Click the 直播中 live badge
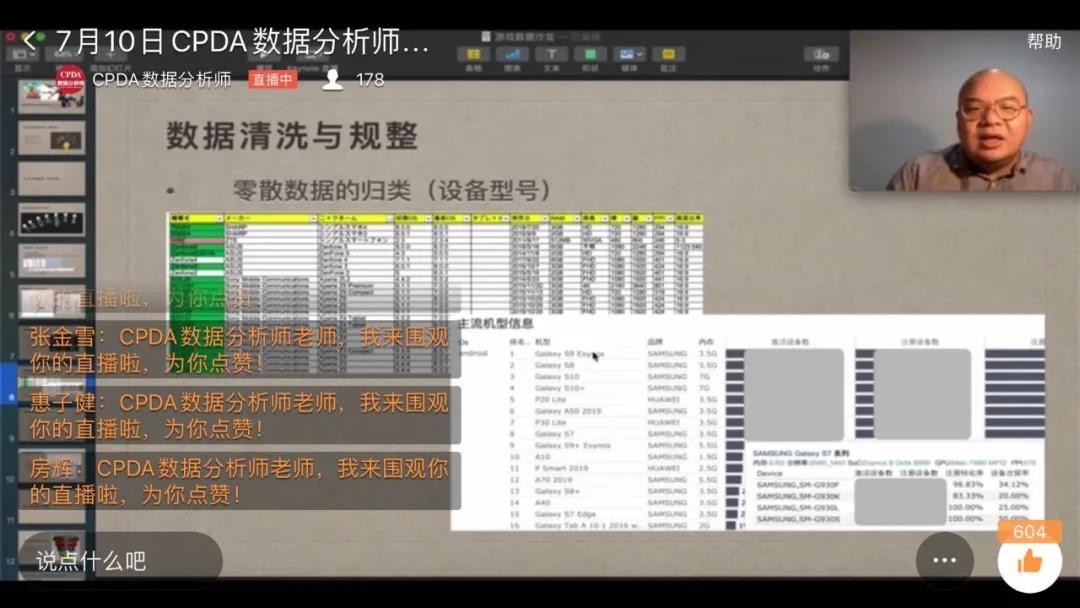The width and height of the screenshot is (1080, 608). point(272,80)
